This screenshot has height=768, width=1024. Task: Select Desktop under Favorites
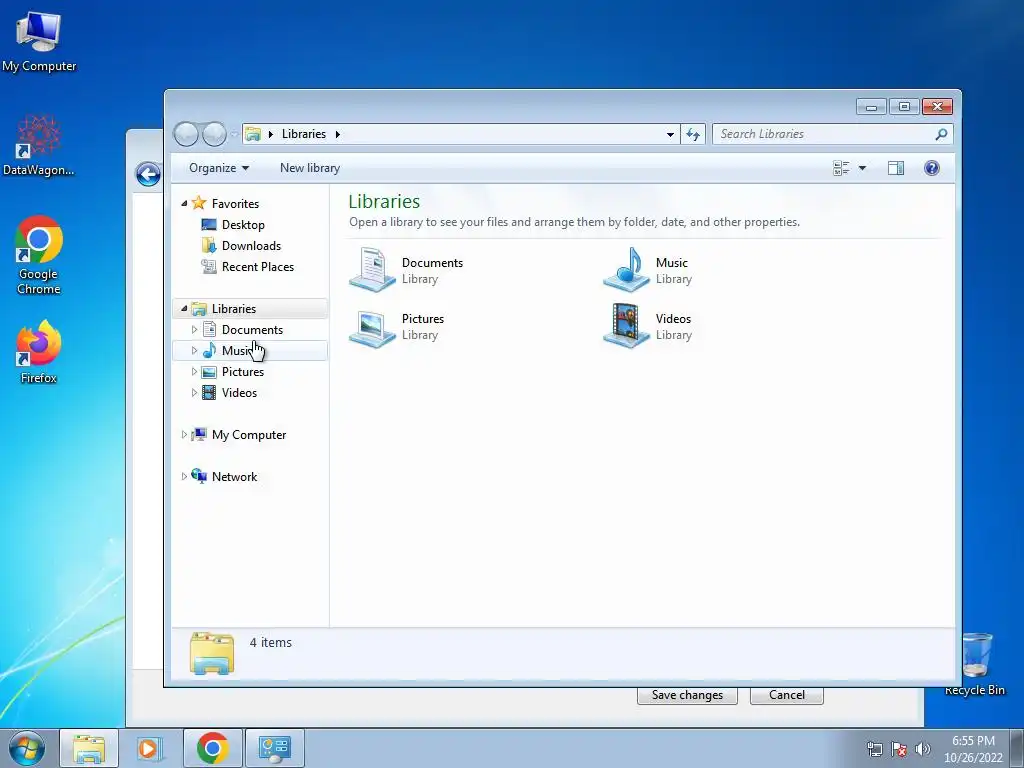pos(243,225)
